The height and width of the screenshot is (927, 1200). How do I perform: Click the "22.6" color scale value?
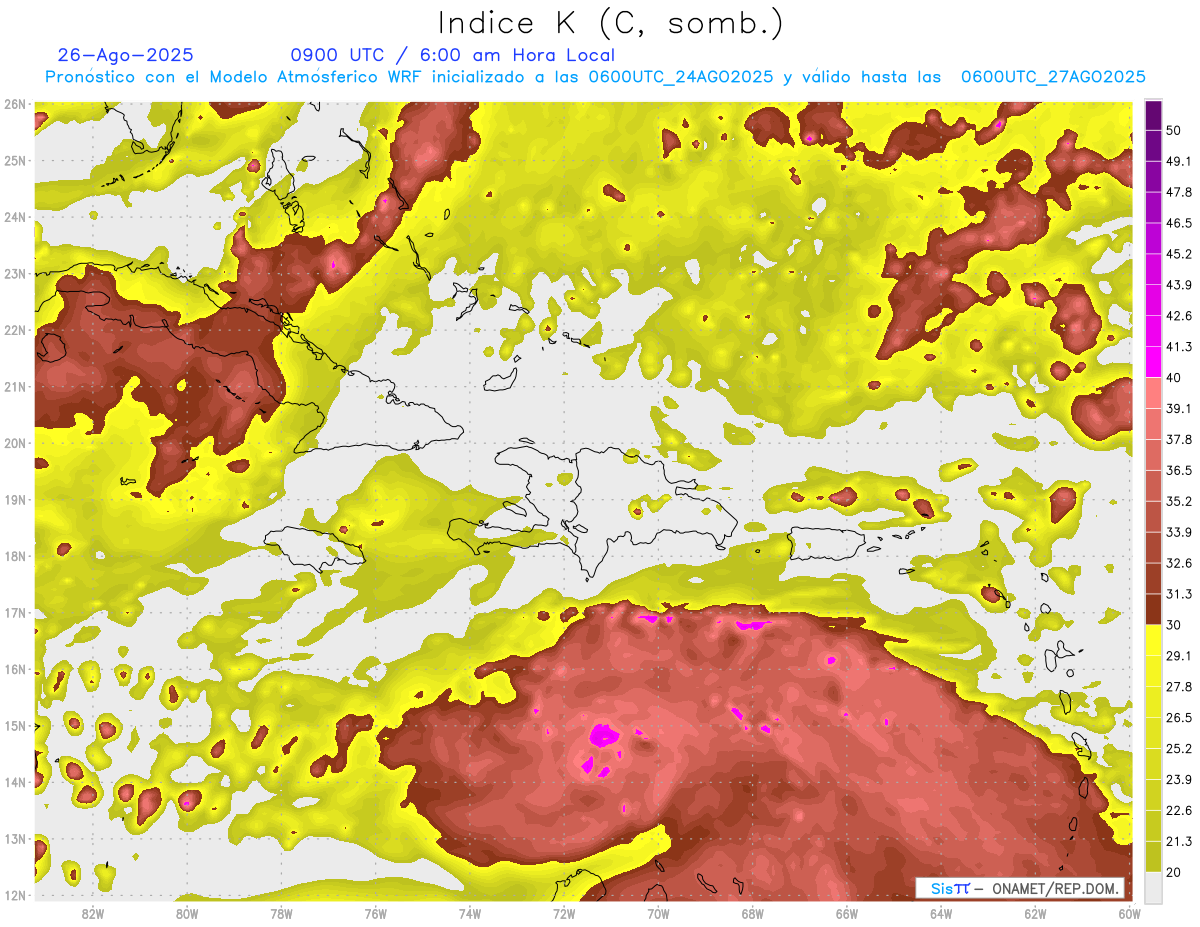(x=1179, y=811)
